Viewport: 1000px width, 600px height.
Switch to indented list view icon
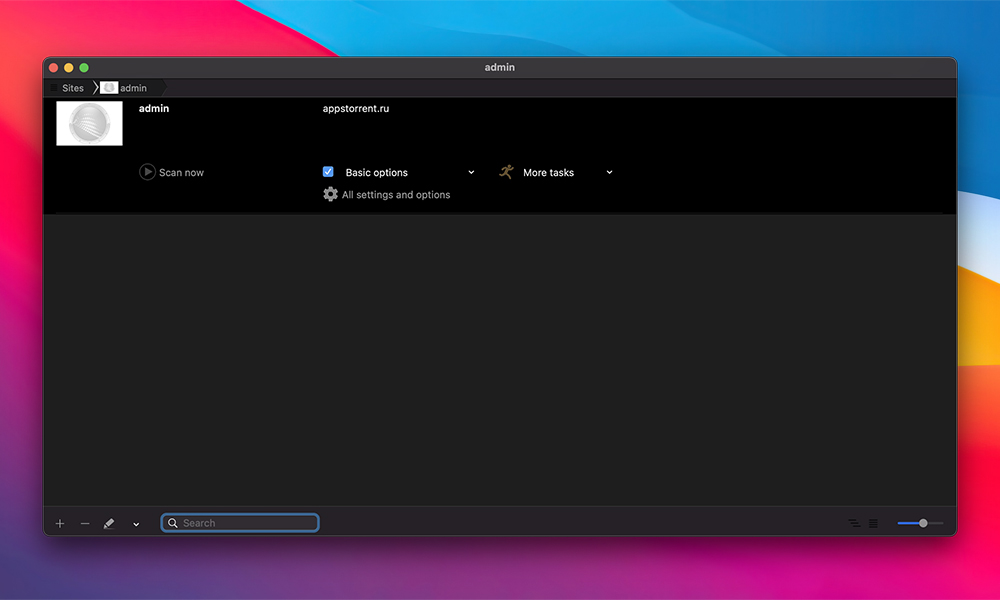(x=853, y=523)
